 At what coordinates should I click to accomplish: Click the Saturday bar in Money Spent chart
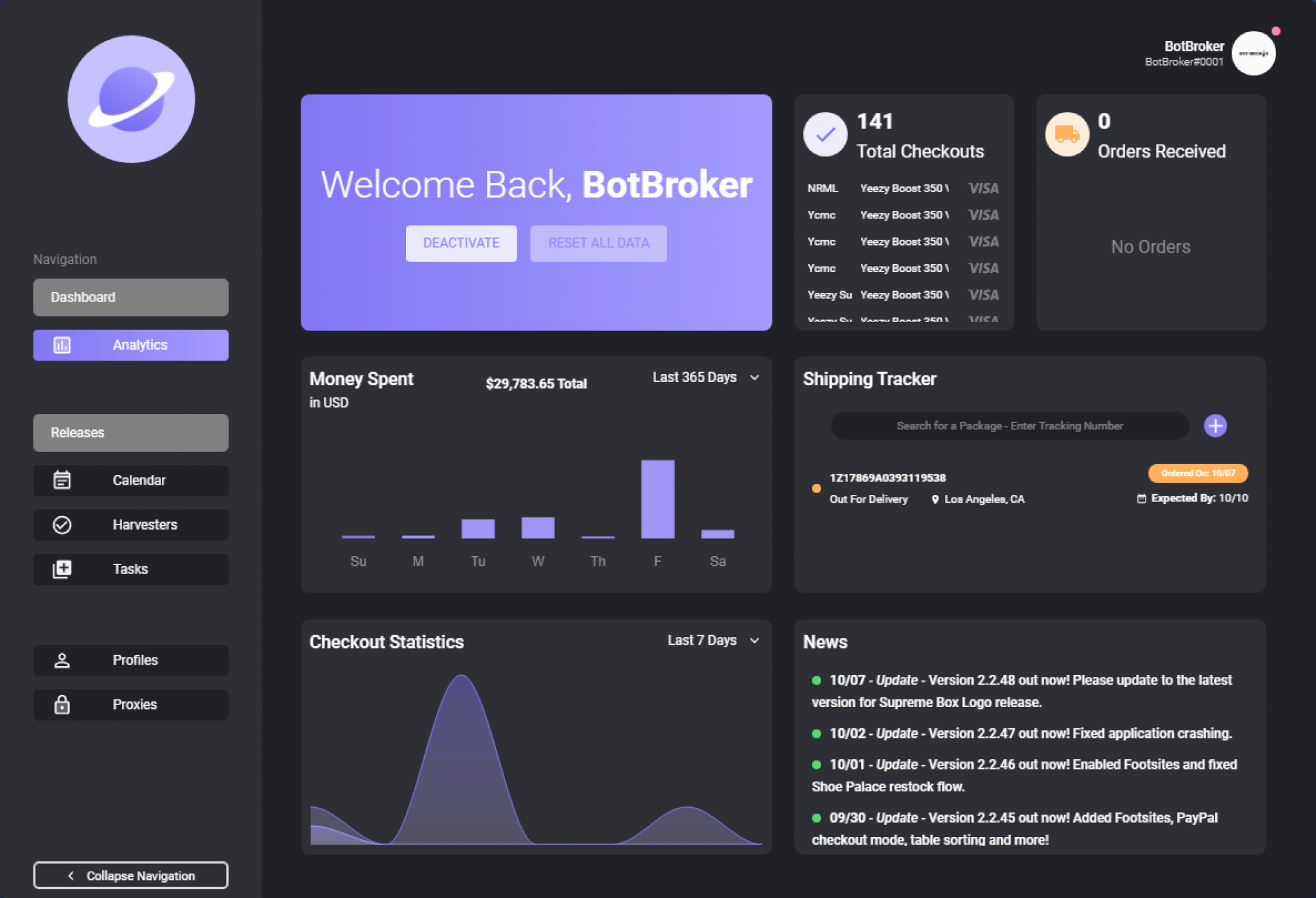click(x=717, y=534)
